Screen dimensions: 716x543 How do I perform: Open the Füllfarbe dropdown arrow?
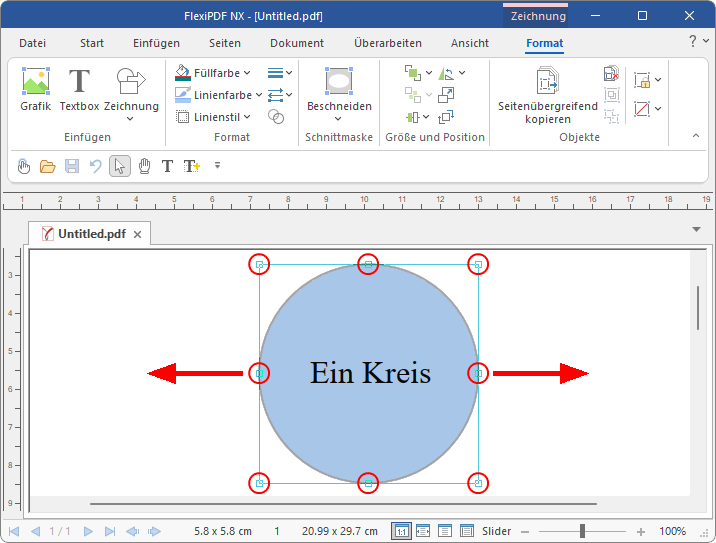(x=258, y=73)
